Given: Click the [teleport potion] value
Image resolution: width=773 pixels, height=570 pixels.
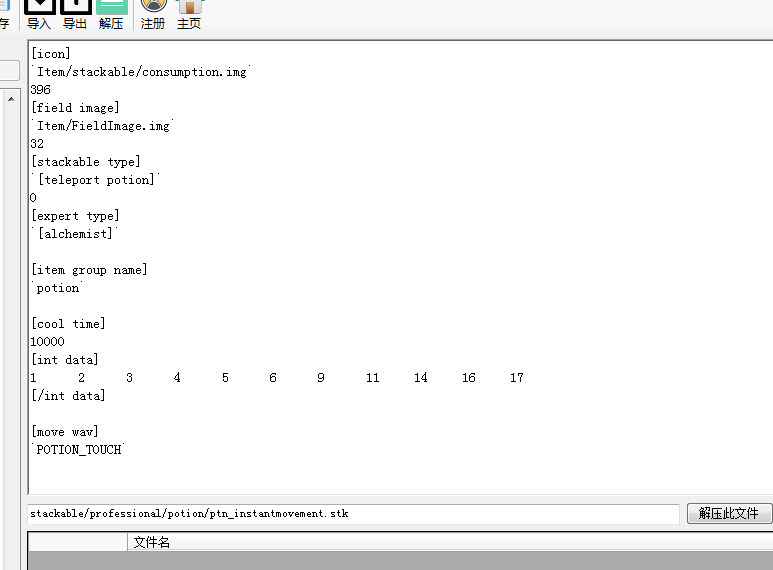Looking at the screenshot, I should (x=96, y=179).
